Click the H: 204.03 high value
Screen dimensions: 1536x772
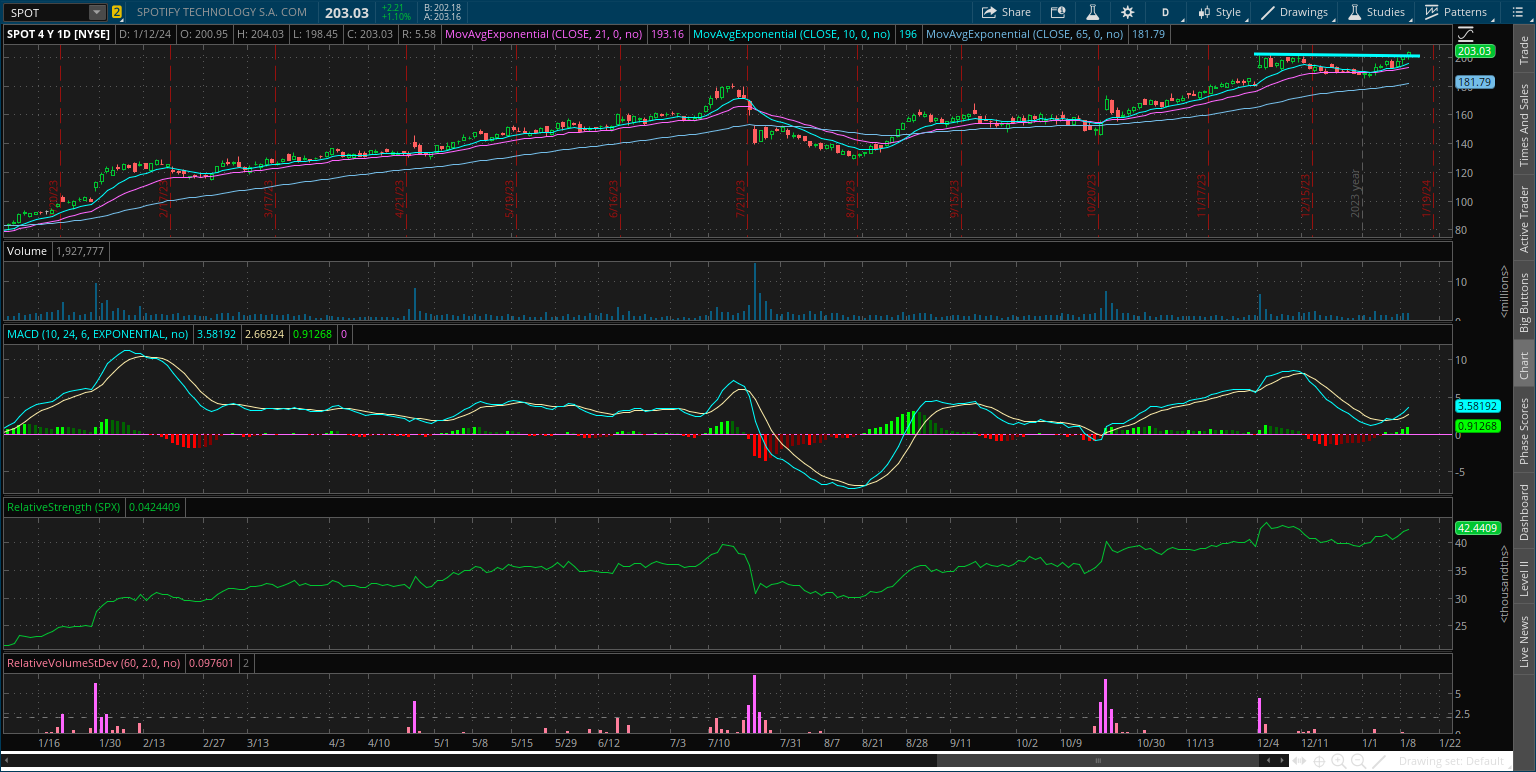263,34
